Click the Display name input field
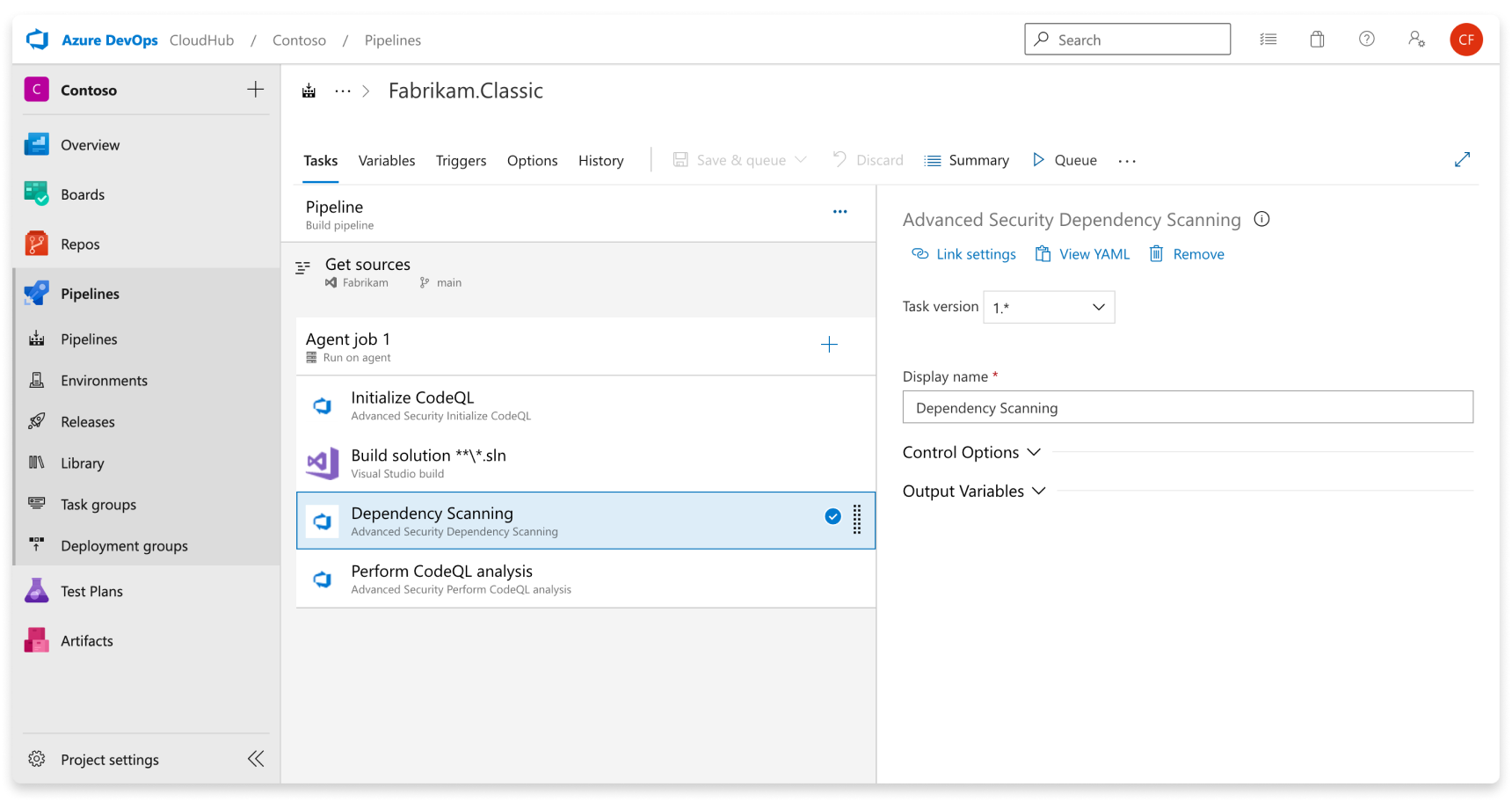 point(1188,407)
